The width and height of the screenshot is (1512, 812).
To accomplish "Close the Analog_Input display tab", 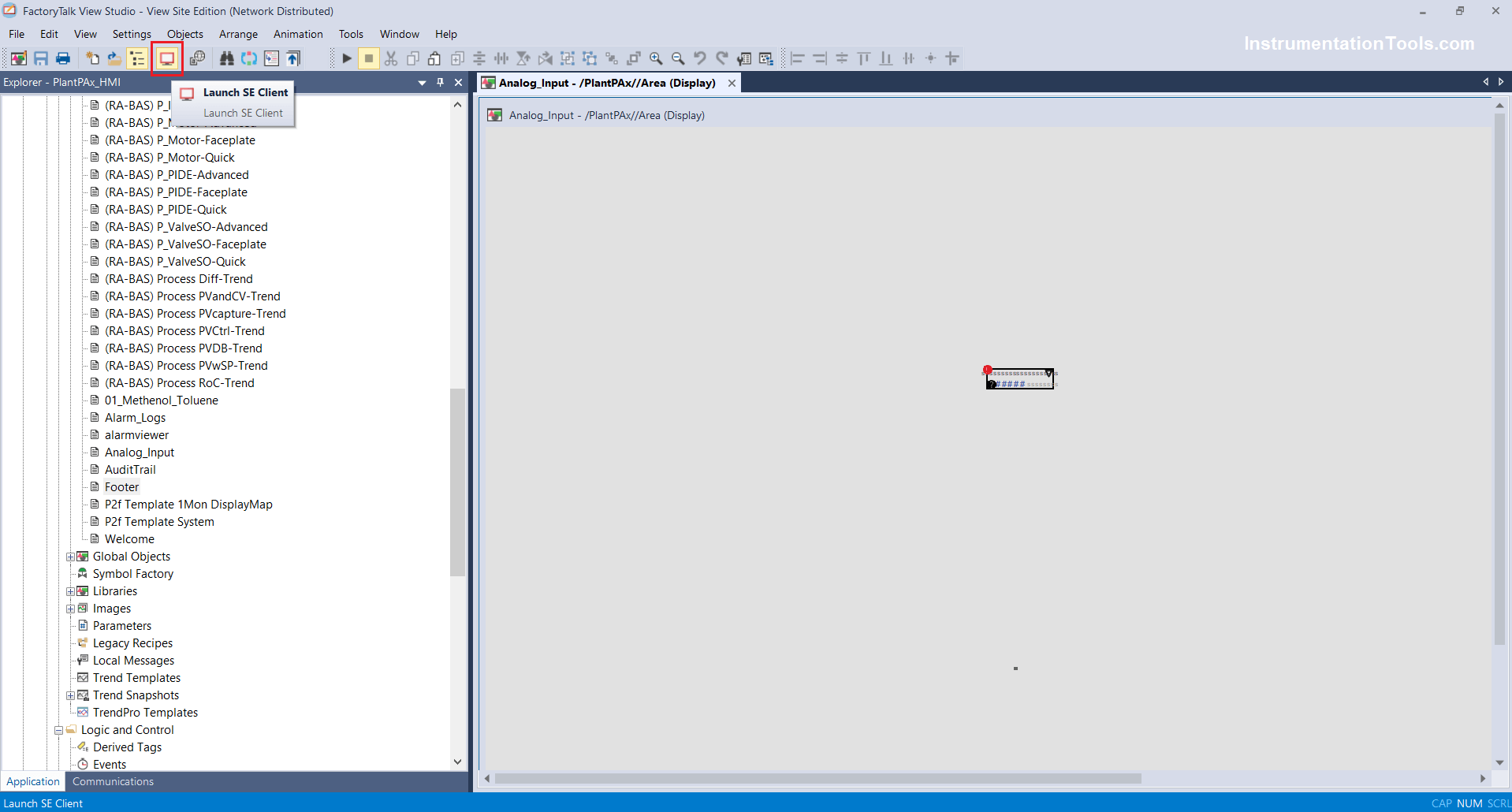I will click(x=732, y=83).
